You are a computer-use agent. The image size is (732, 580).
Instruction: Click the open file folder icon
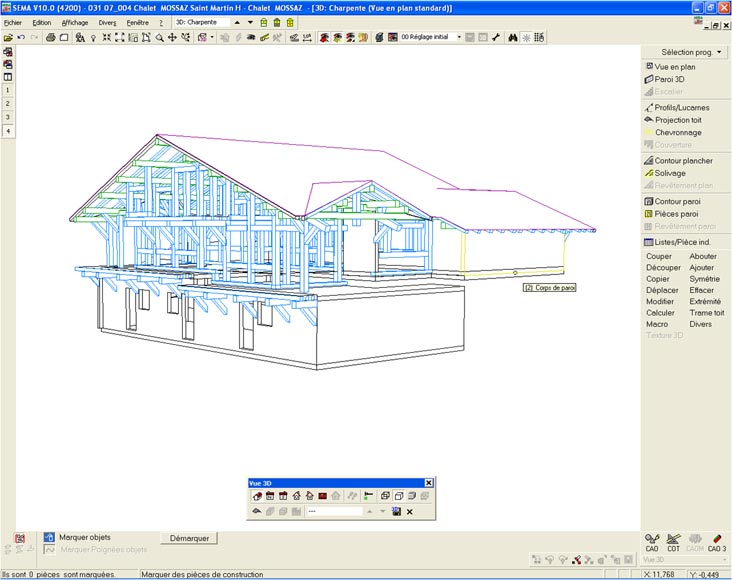point(8,37)
